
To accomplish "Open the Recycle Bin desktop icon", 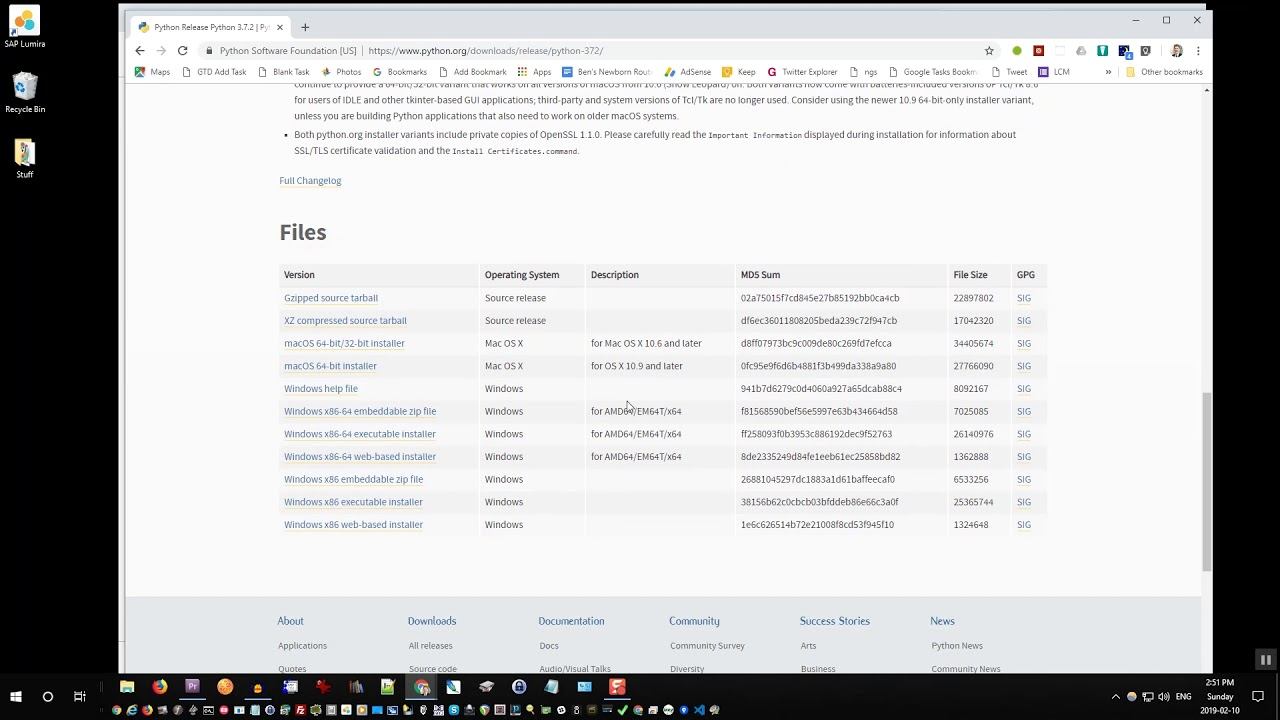I will [25, 92].
